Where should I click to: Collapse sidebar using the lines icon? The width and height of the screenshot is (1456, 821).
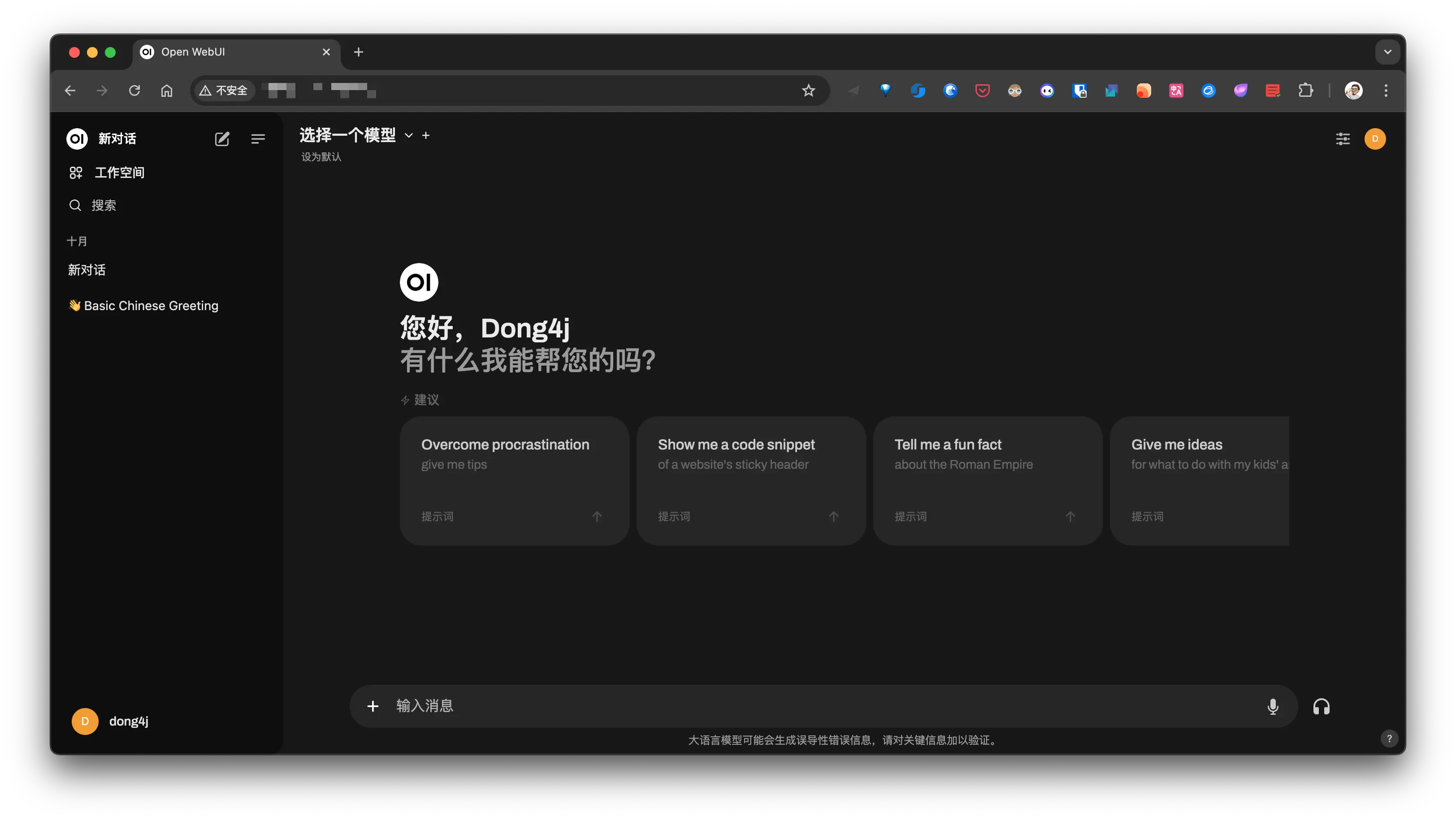point(258,139)
